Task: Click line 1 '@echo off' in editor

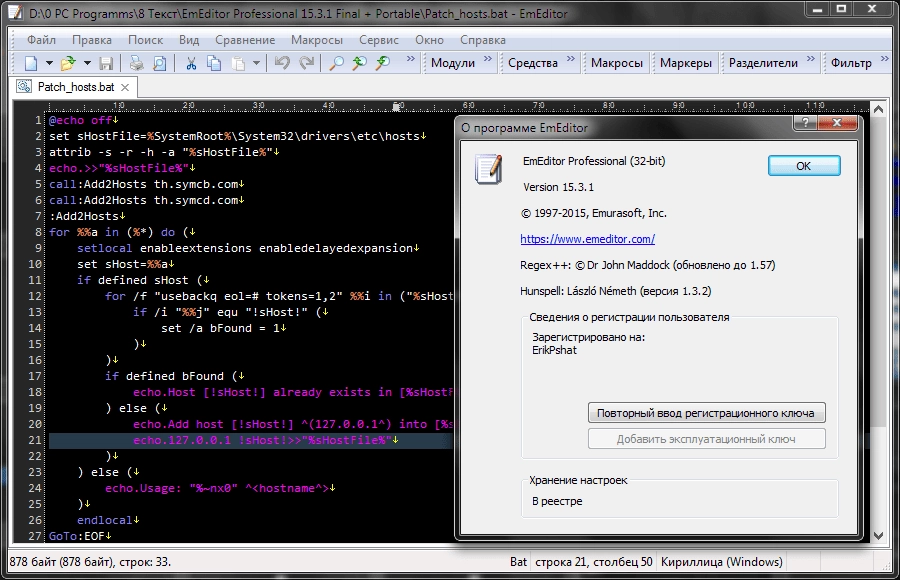Action: point(83,120)
